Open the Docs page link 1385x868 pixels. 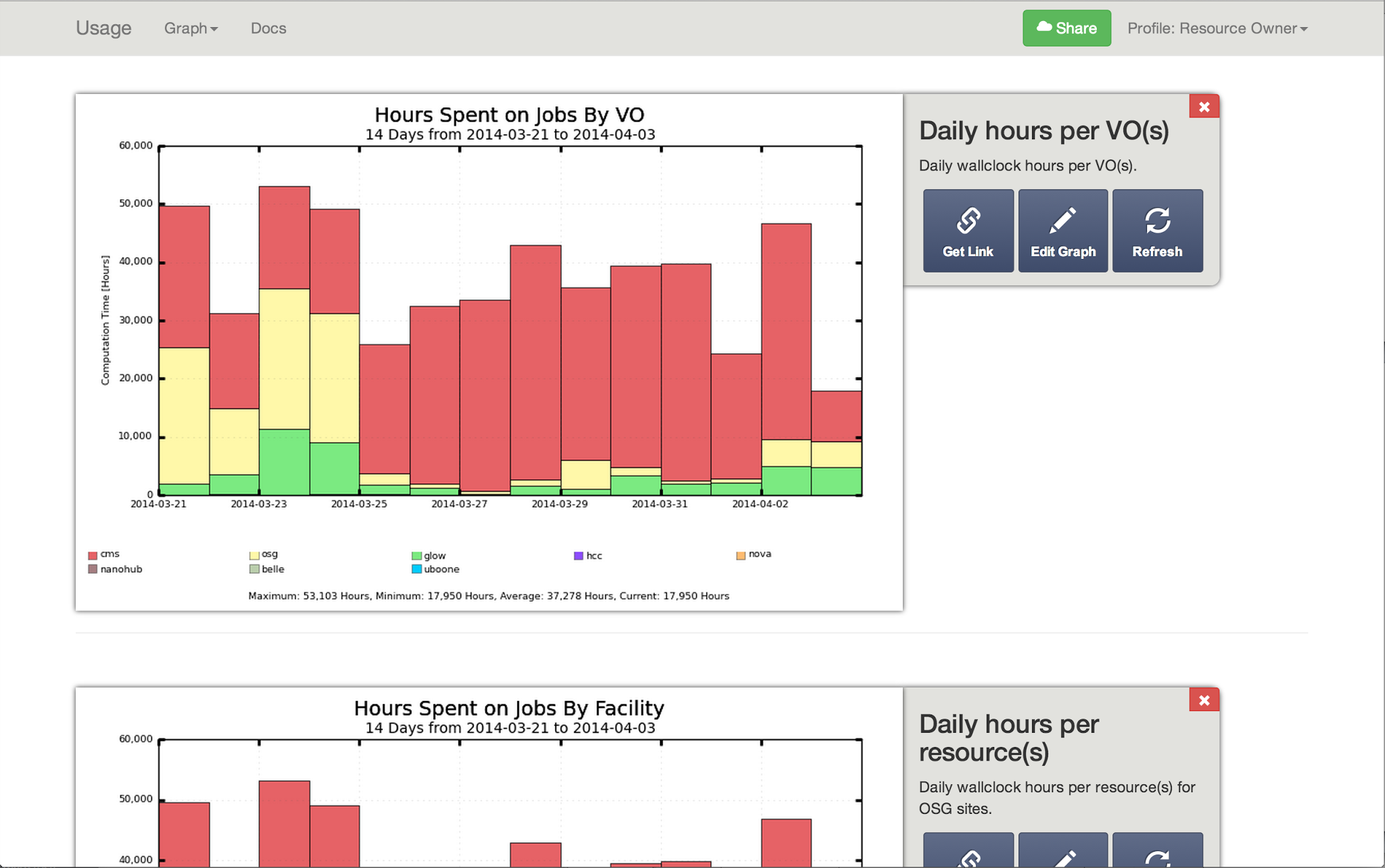[268, 28]
